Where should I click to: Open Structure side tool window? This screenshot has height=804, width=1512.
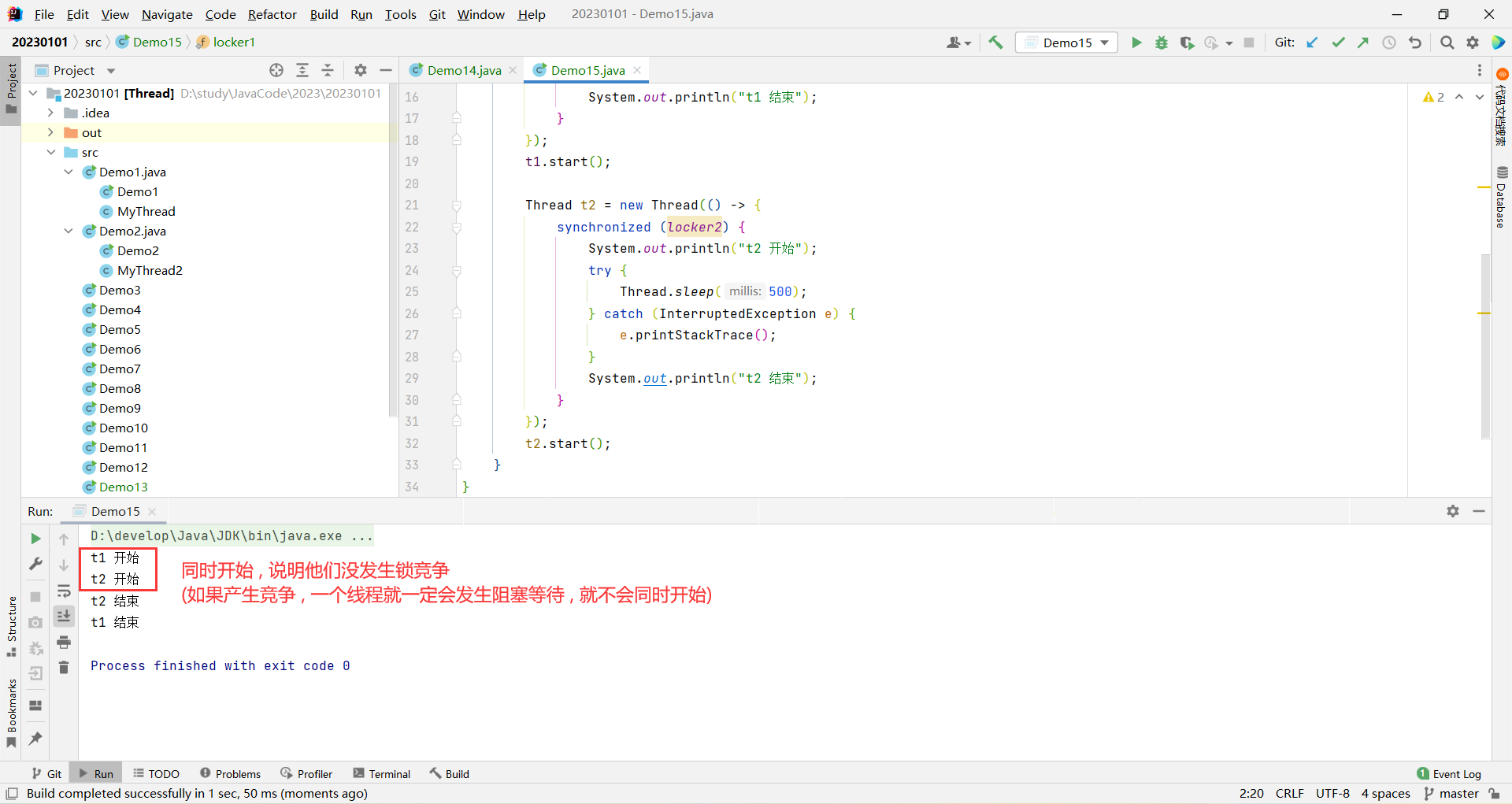(x=11, y=627)
